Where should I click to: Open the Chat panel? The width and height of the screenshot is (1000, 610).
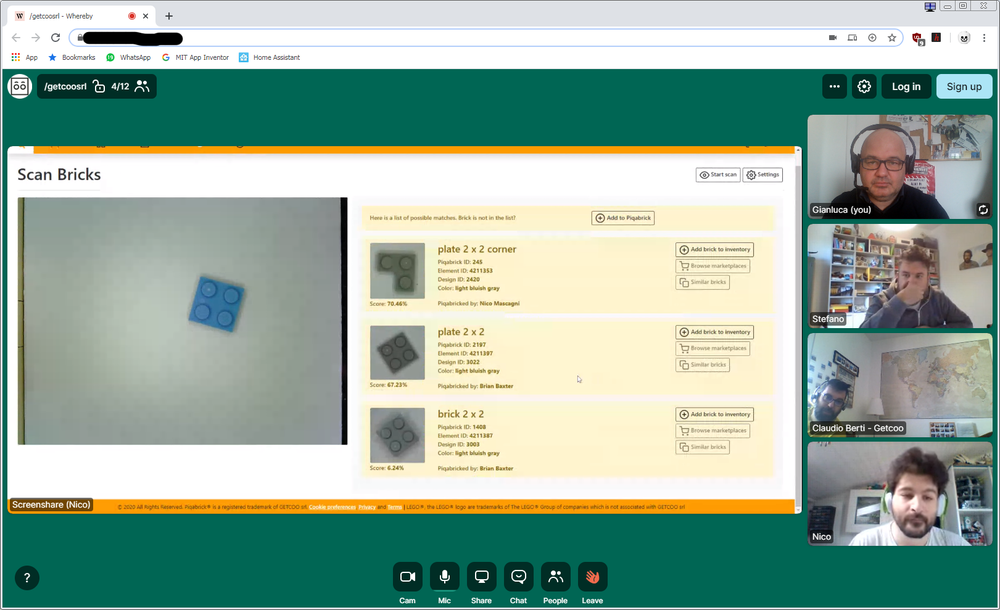518,577
